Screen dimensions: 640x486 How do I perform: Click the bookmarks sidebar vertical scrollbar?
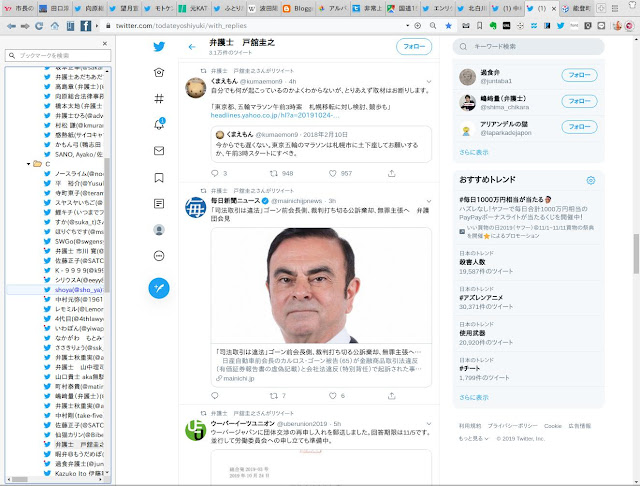[x=107, y=226]
